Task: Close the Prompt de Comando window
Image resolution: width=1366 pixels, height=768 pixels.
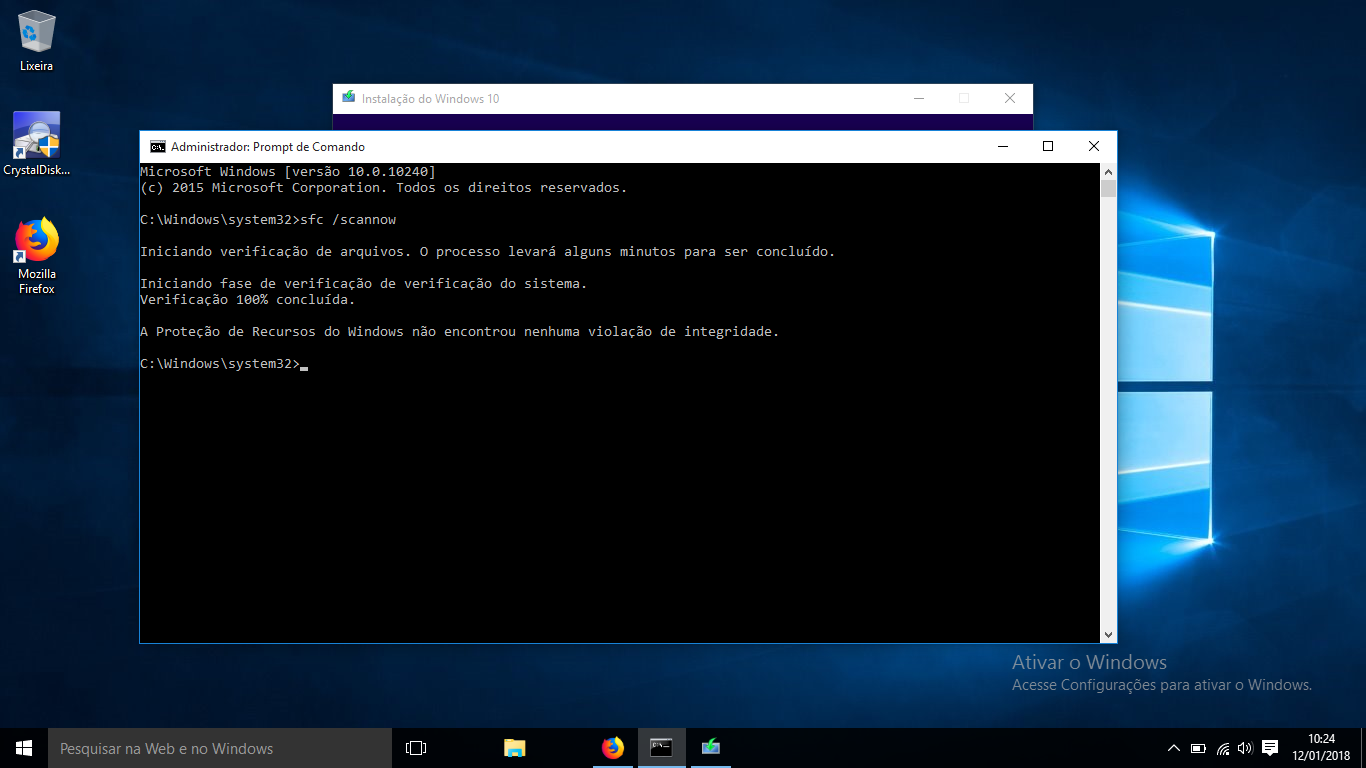Action: point(1094,146)
